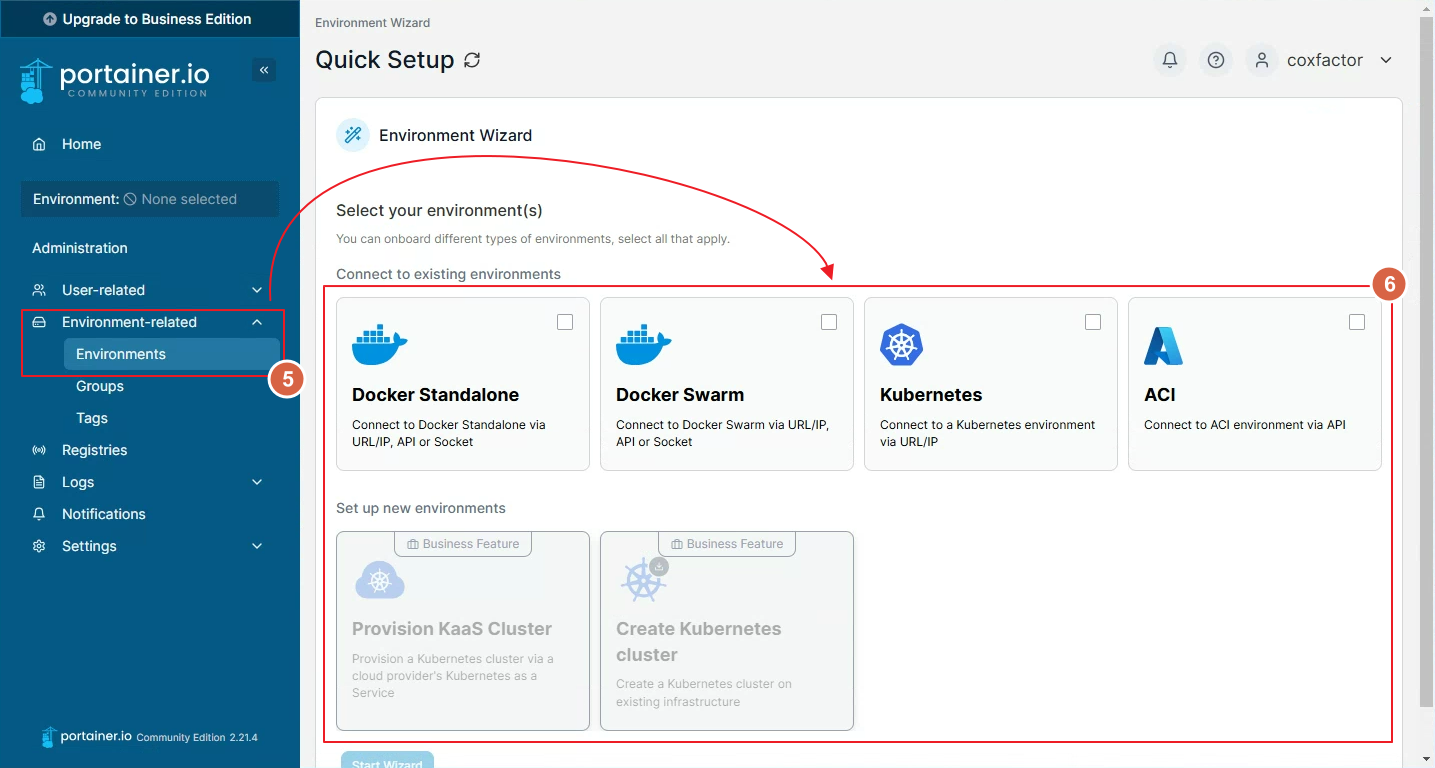Screen dimensions: 1435x768
Task: Check the ACI checkbox
Action: 1357,322
